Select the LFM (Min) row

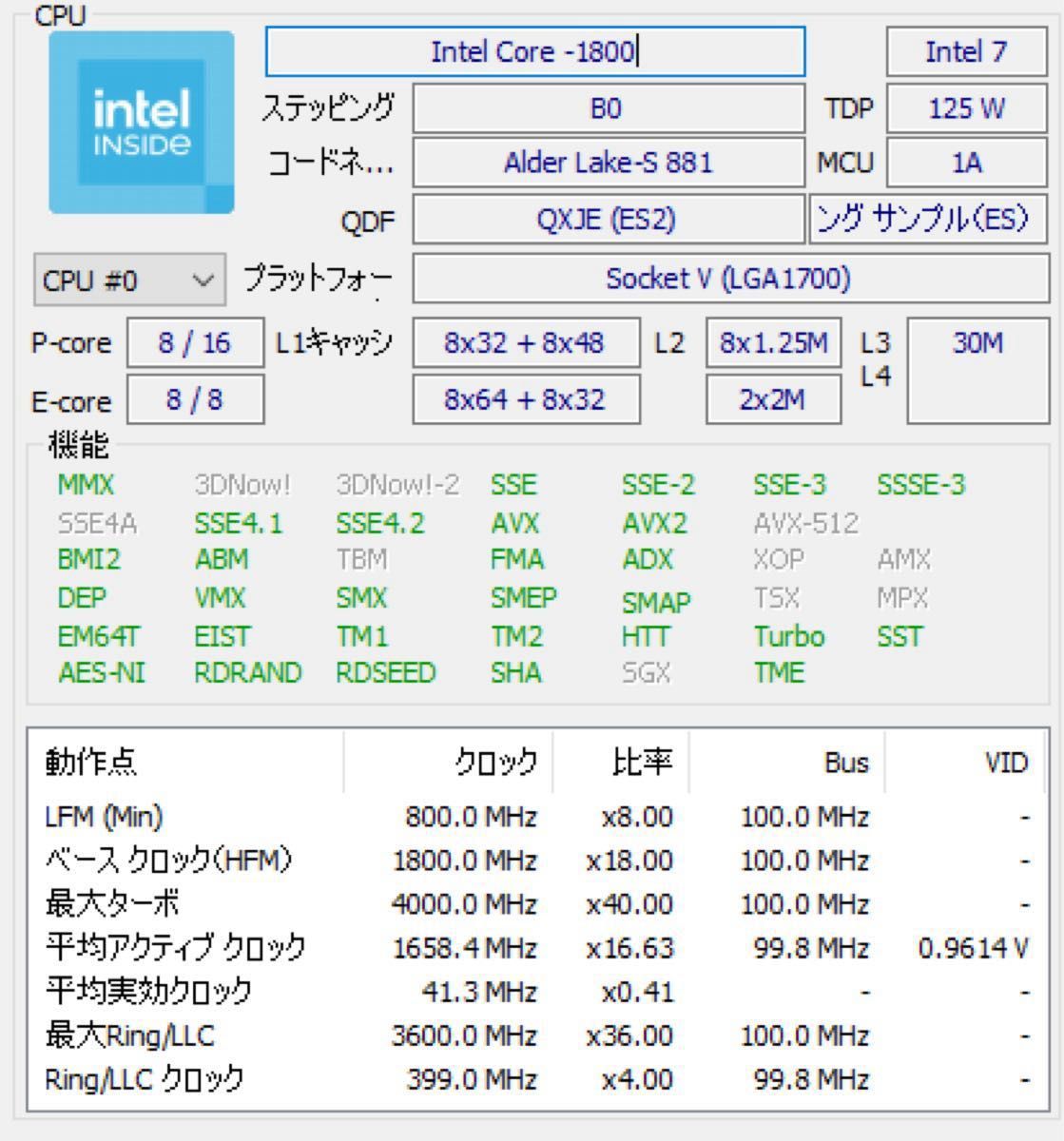pos(537,817)
